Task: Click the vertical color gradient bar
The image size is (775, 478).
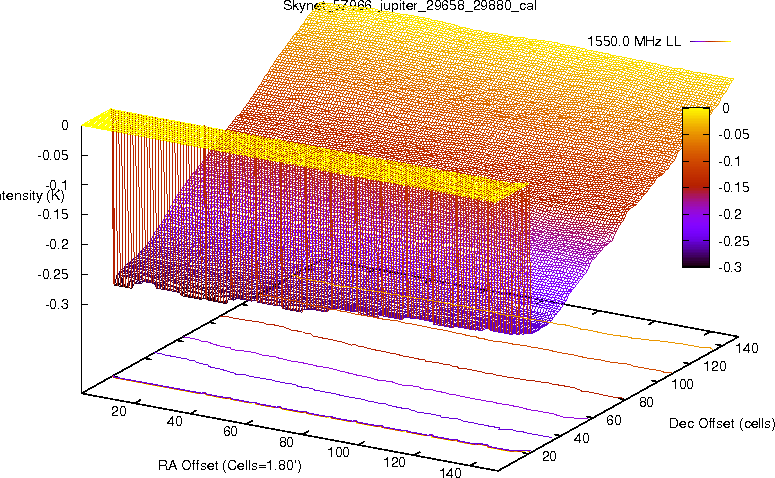Action: (696, 188)
